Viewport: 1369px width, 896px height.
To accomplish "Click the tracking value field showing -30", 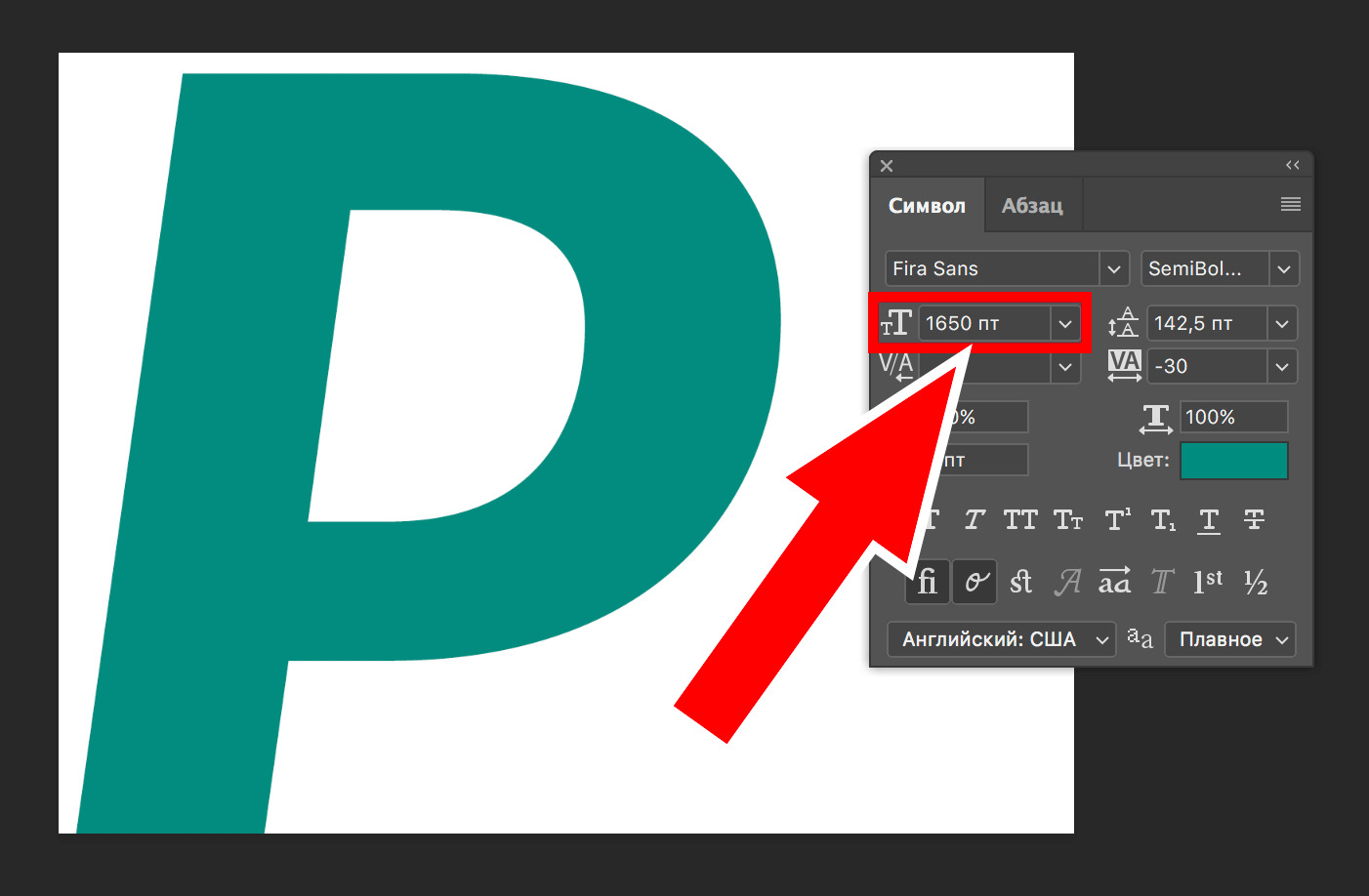I will [1207, 367].
